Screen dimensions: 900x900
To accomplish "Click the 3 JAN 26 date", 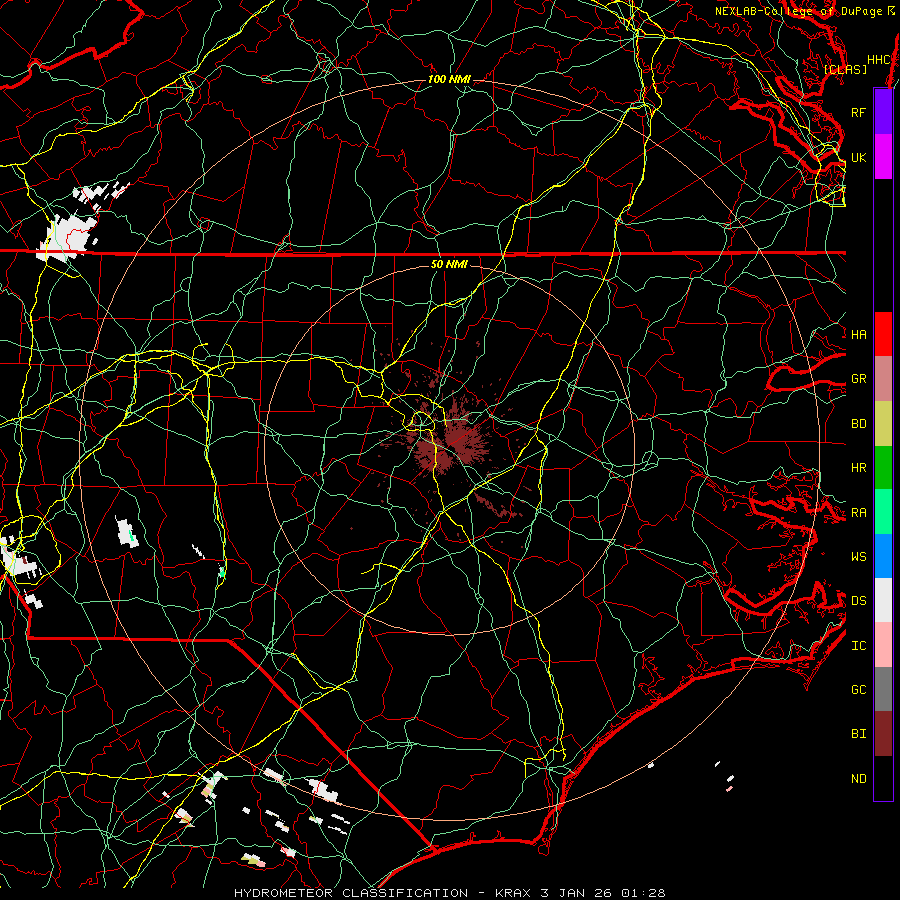I will coord(576,893).
